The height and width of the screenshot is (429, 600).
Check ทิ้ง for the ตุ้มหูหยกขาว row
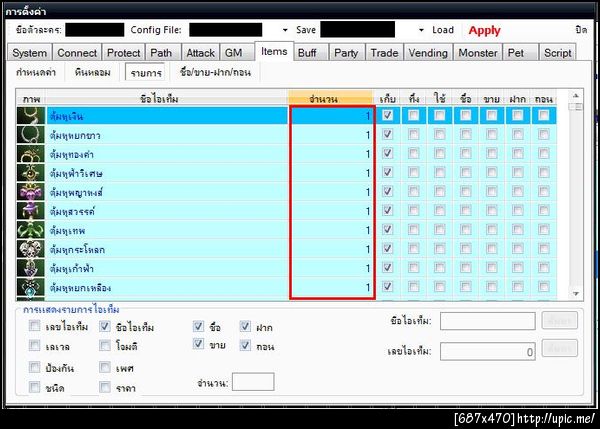(x=414, y=134)
